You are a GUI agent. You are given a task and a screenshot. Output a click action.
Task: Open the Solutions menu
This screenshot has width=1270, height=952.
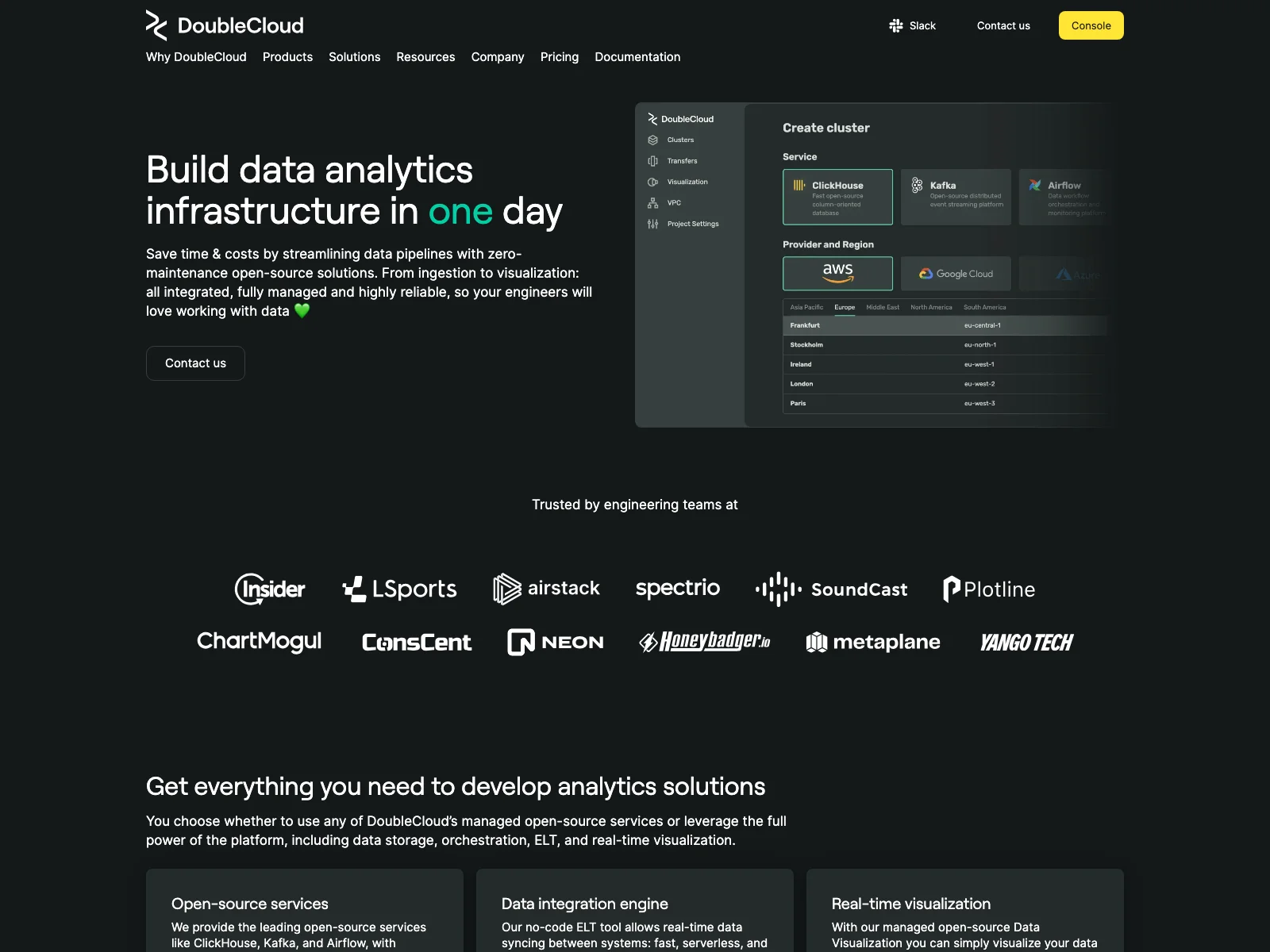pos(355,57)
